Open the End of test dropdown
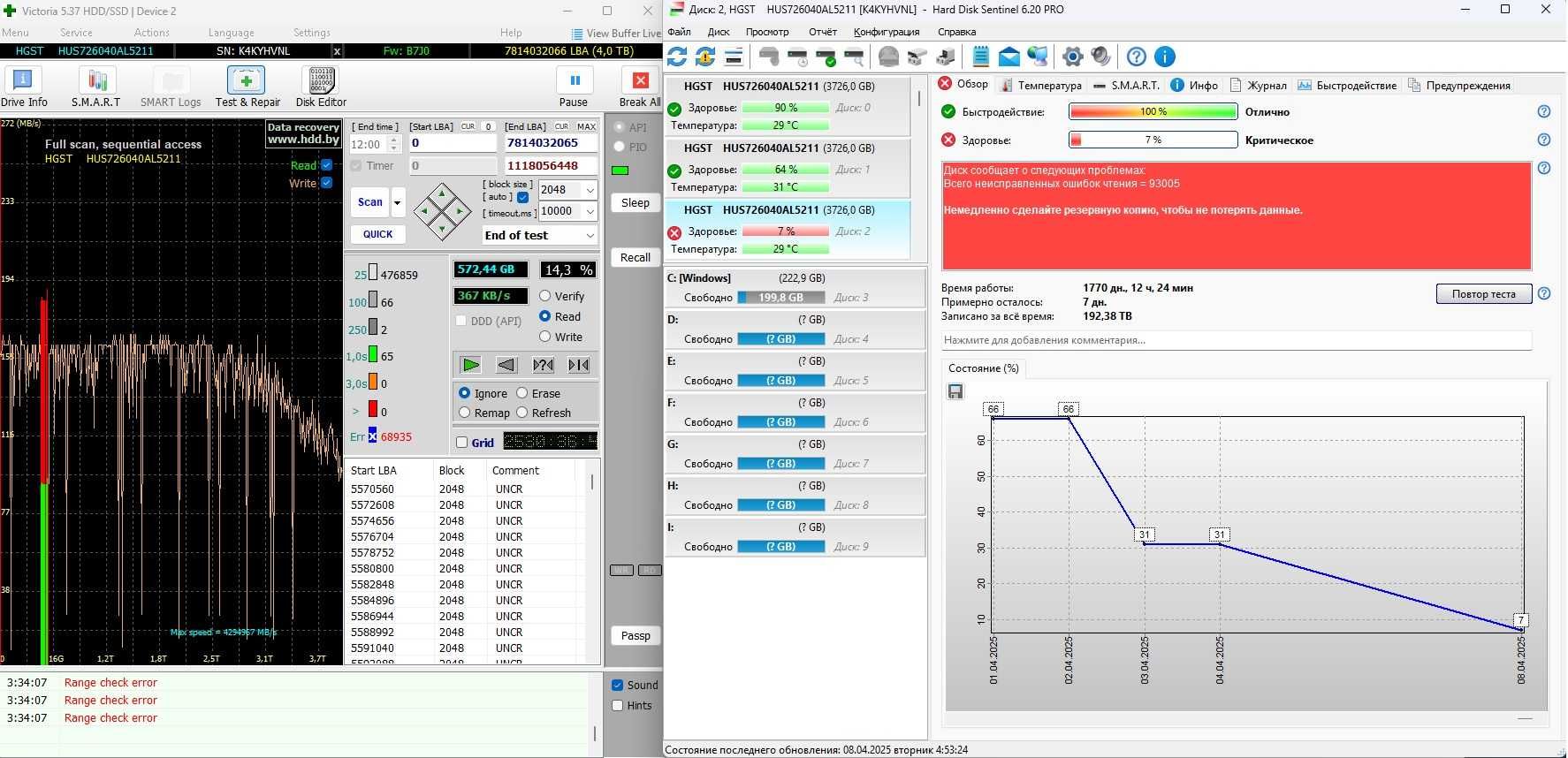The width and height of the screenshot is (1568, 758). (590, 235)
